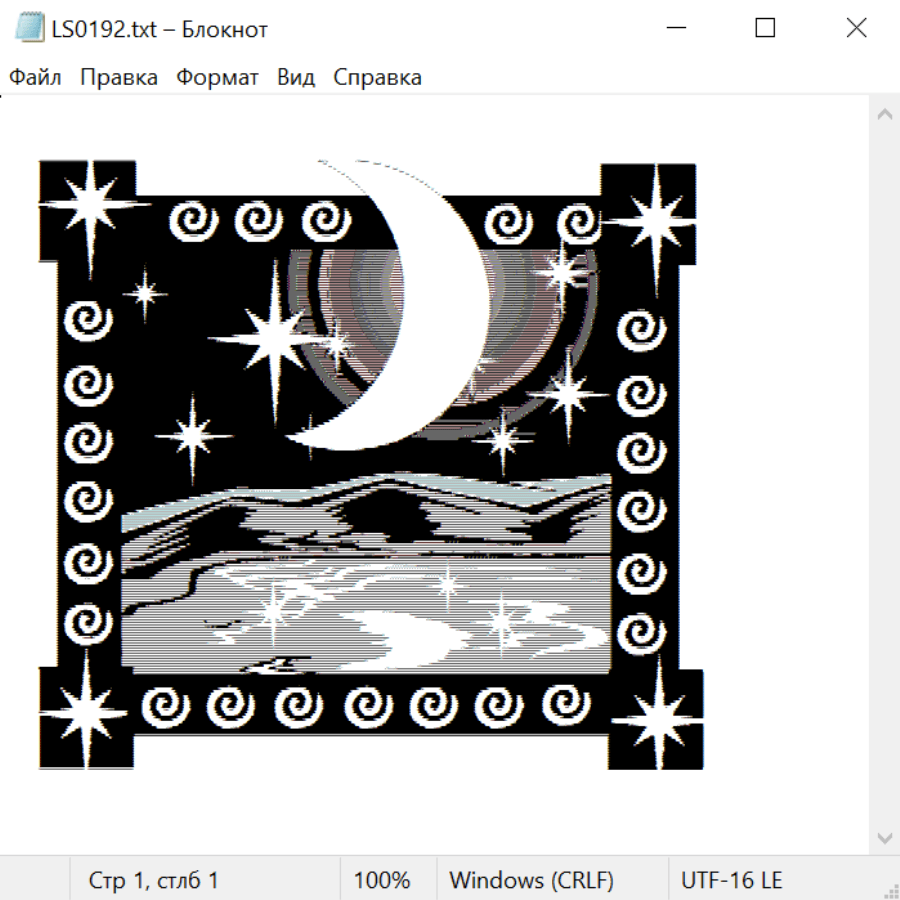900x900 pixels.
Task: Click the scroll down arrow
Action: click(x=884, y=837)
